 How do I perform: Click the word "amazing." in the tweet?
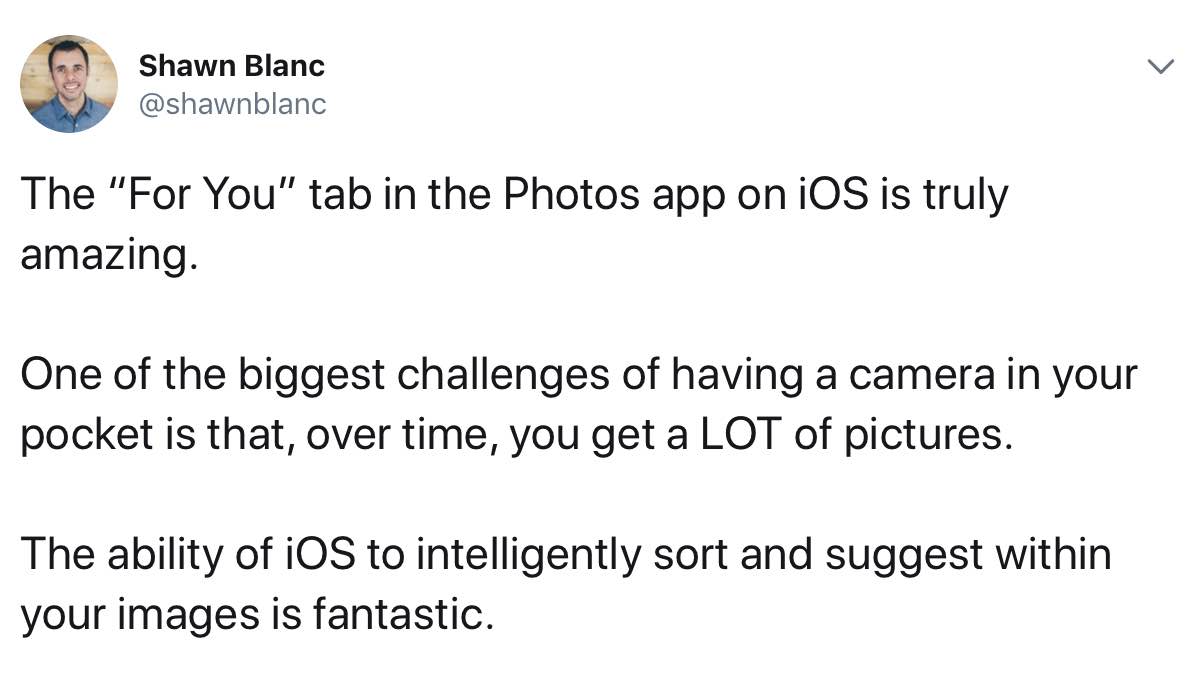coord(104,256)
